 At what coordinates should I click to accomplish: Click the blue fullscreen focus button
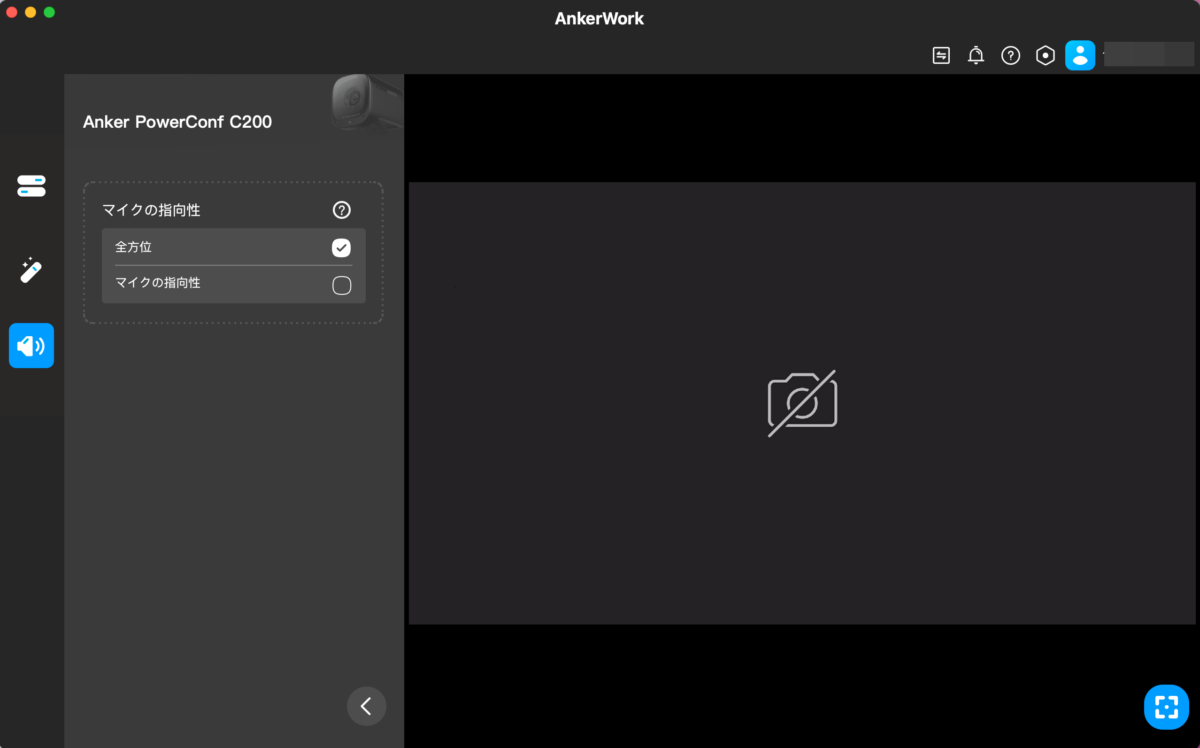coord(1166,707)
